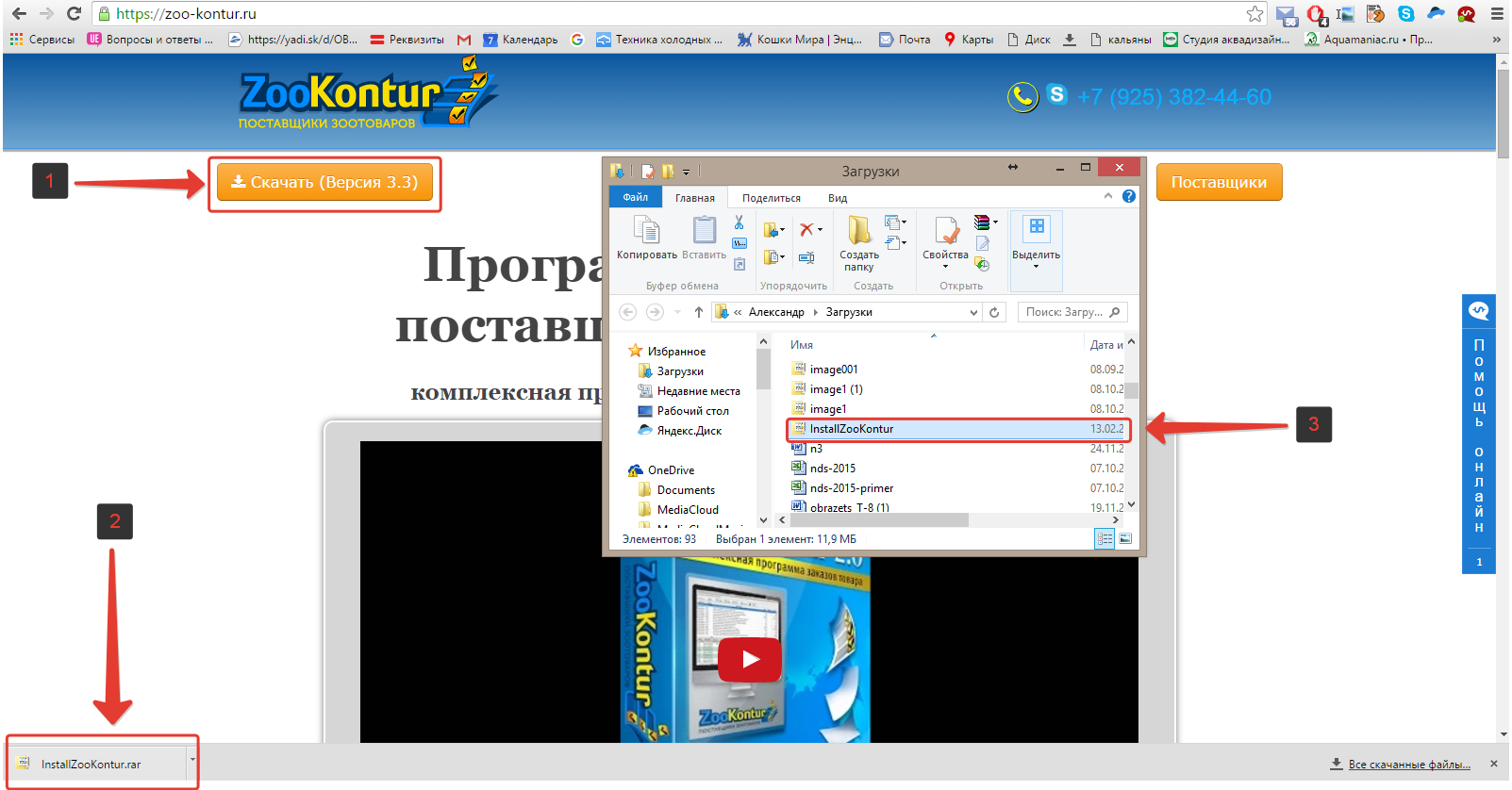The height and width of the screenshot is (790, 1512).
Task: Open the Skype extension in Chrome toolbar
Action: tap(1405, 13)
